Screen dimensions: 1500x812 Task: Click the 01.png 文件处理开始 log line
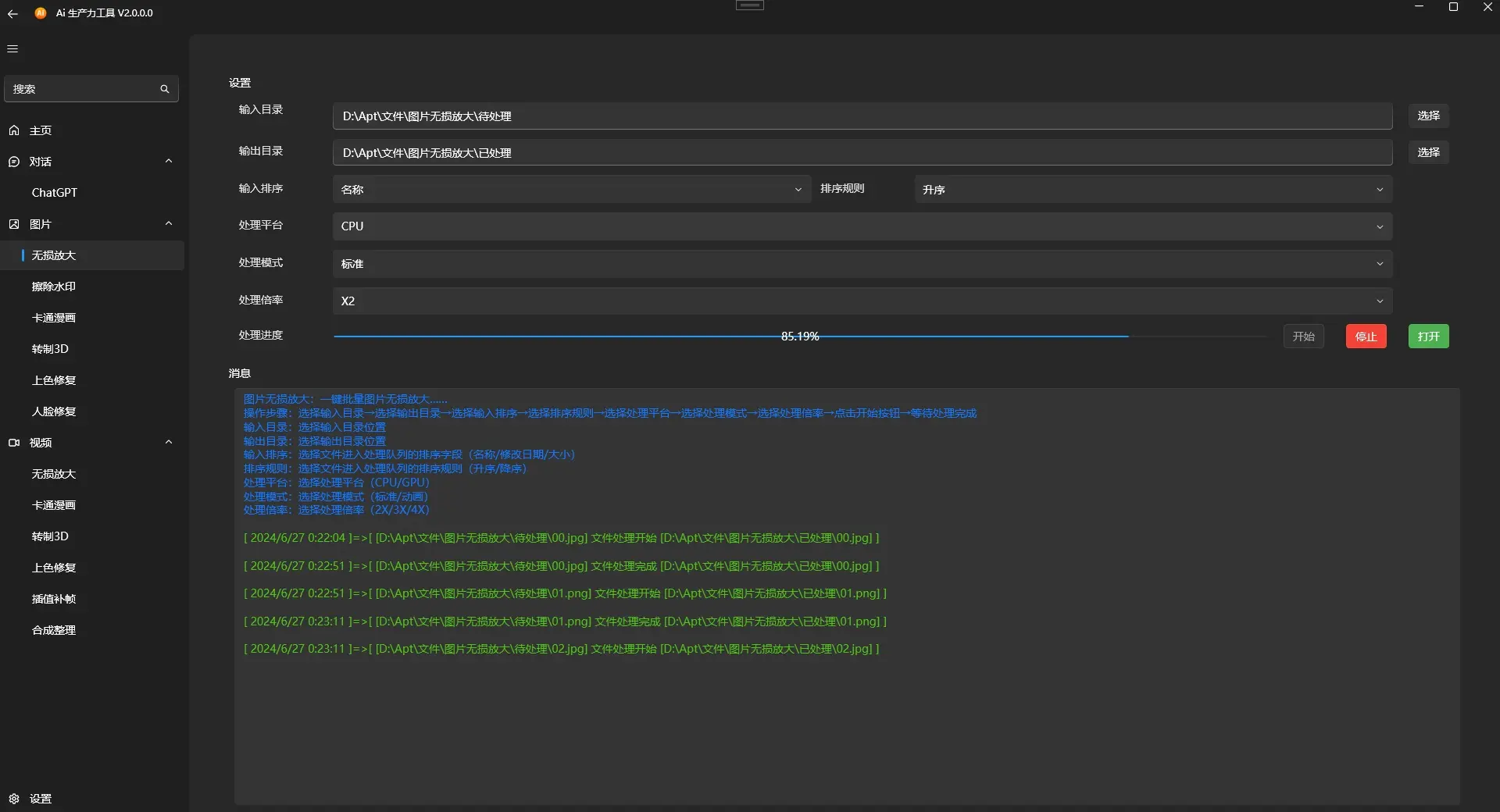click(x=565, y=593)
